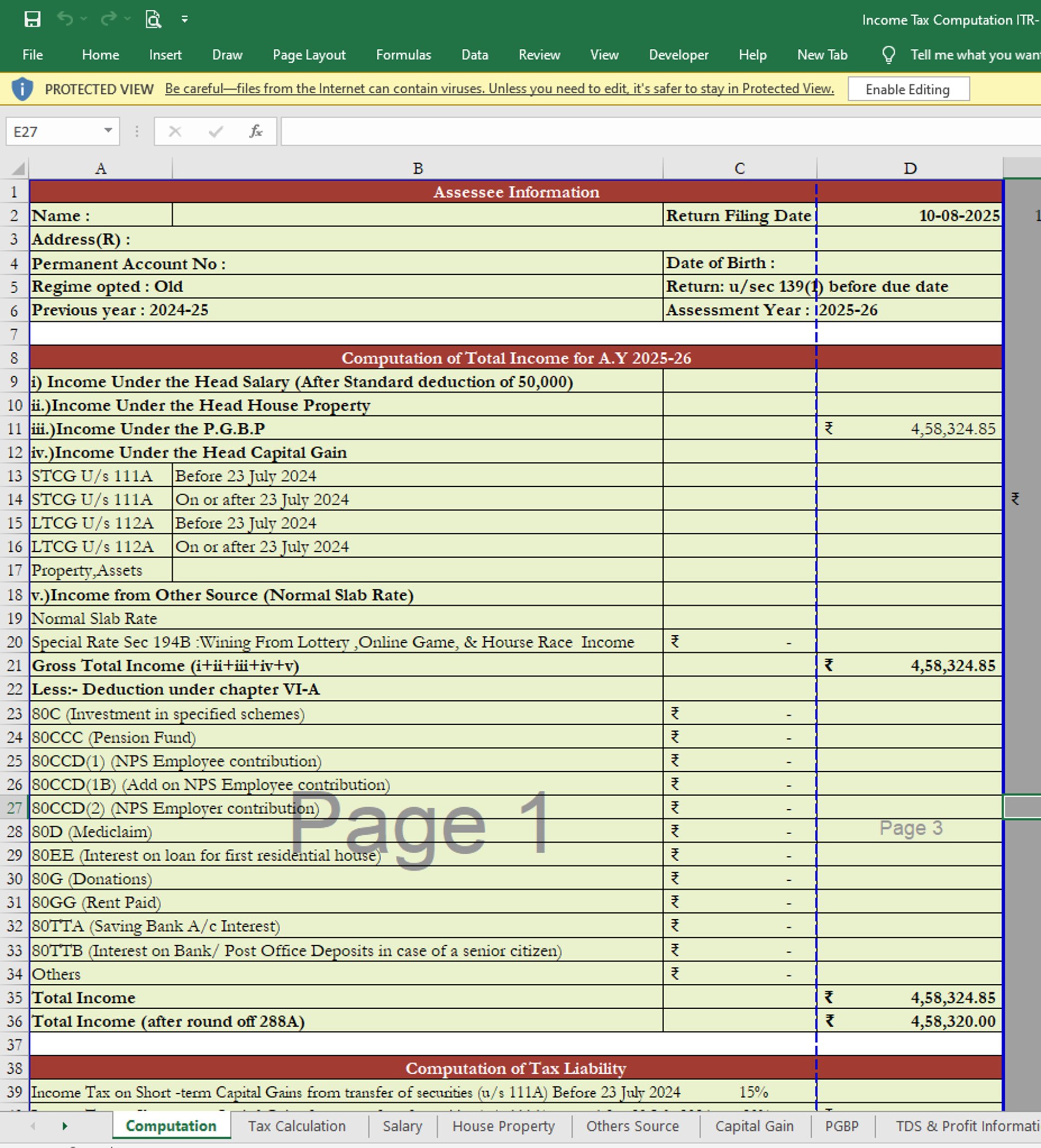The image size is (1041, 1148).
Task: Click the Redo arrow icon
Action: pyautogui.click(x=108, y=20)
